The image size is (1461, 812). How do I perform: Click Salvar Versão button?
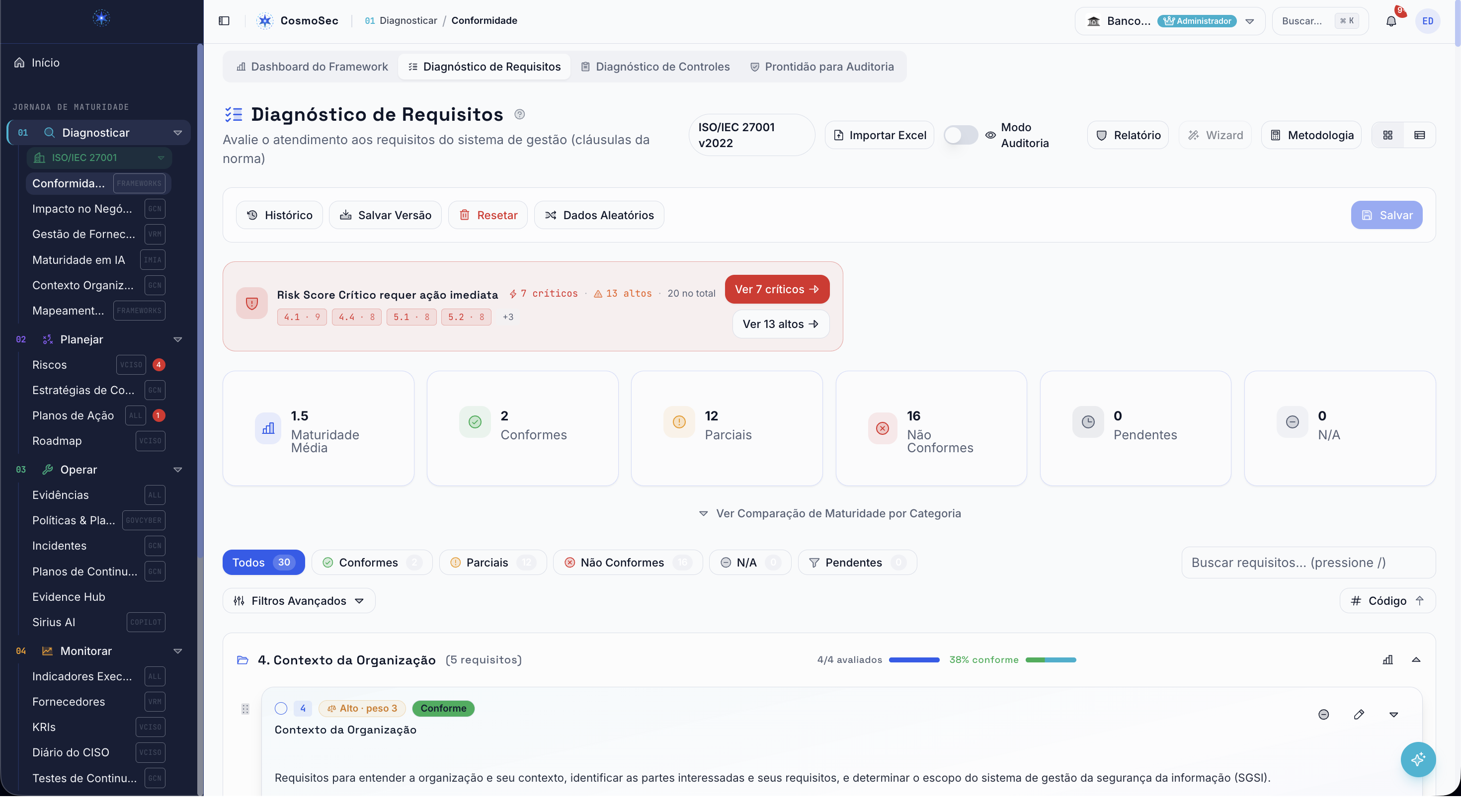click(385, 215)
